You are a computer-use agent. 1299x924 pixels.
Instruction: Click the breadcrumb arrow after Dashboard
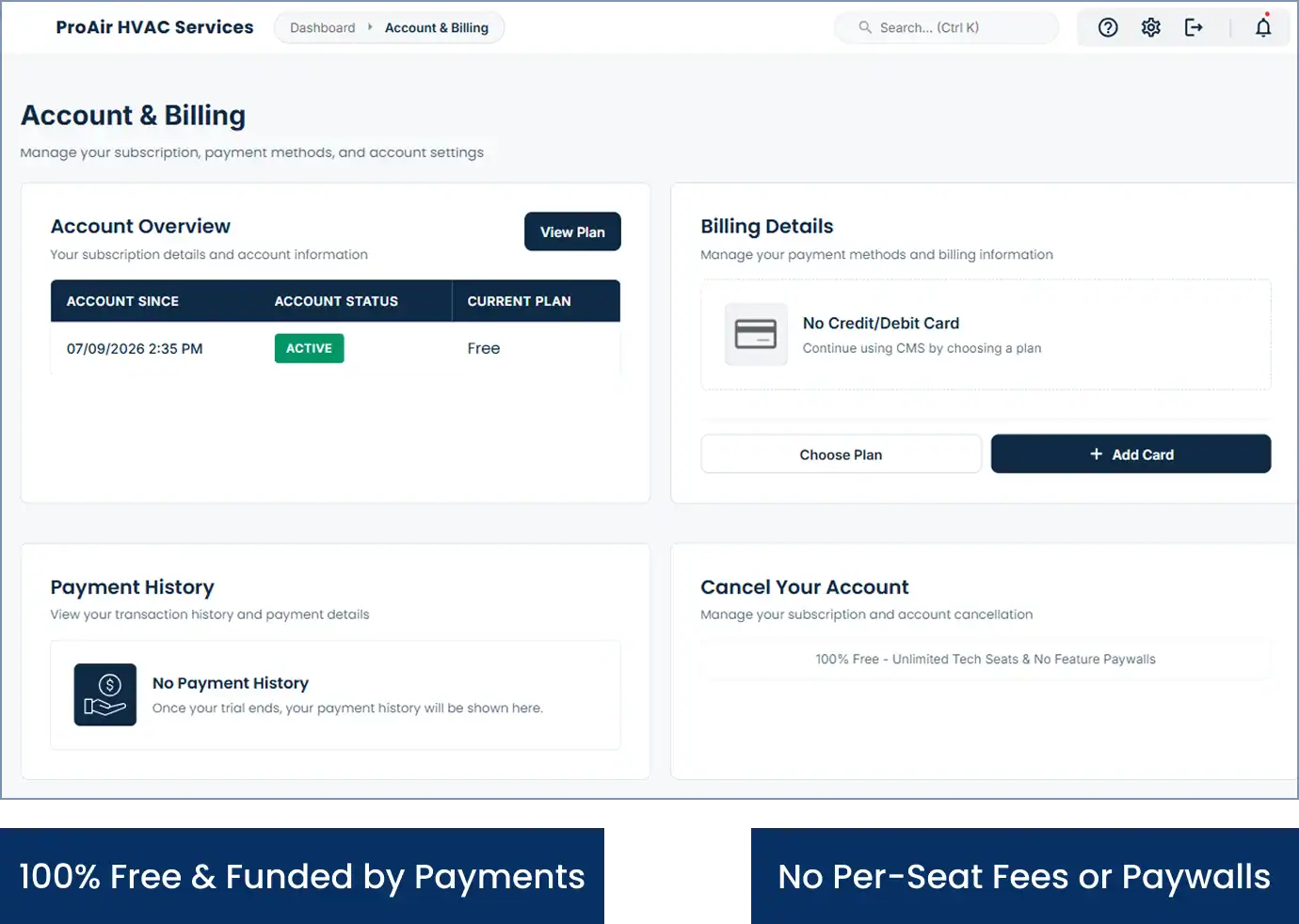tap(370, 27)
